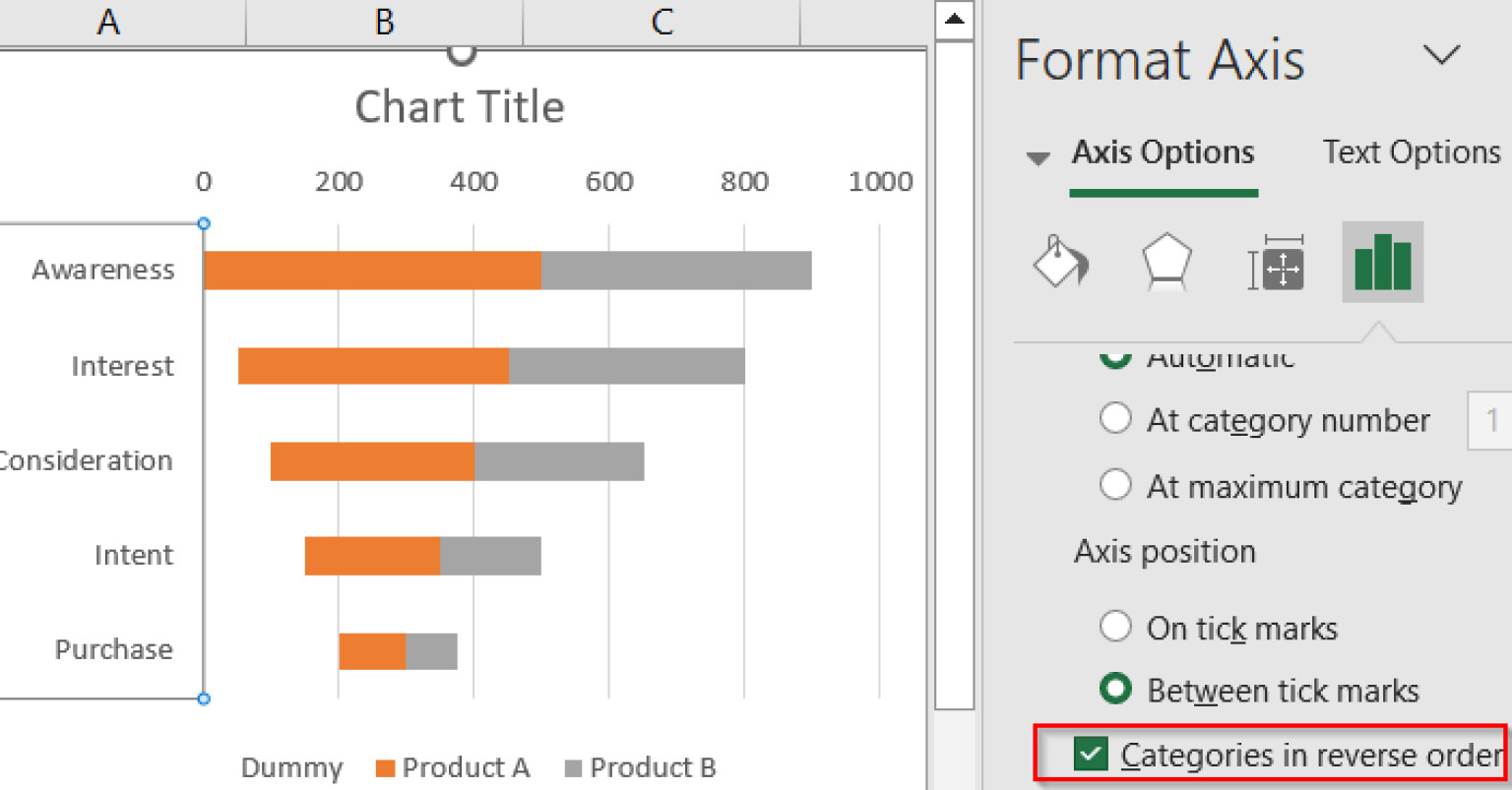Click the Dummy legend entry

pyautogui.click(x=291, y=767)
